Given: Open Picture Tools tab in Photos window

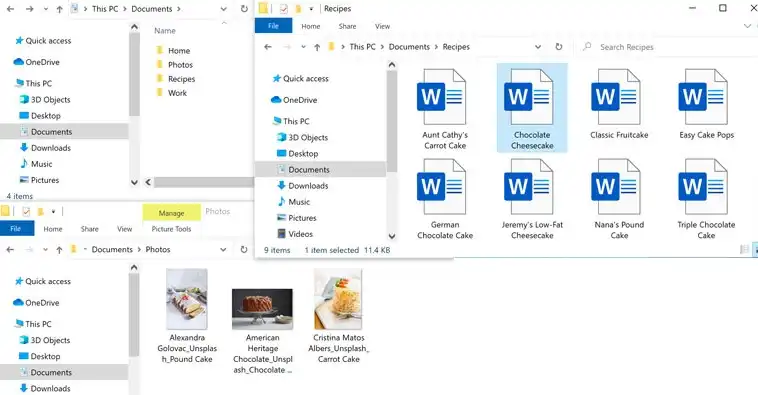Looking at the screenshot, I should [x=171, y=229].
